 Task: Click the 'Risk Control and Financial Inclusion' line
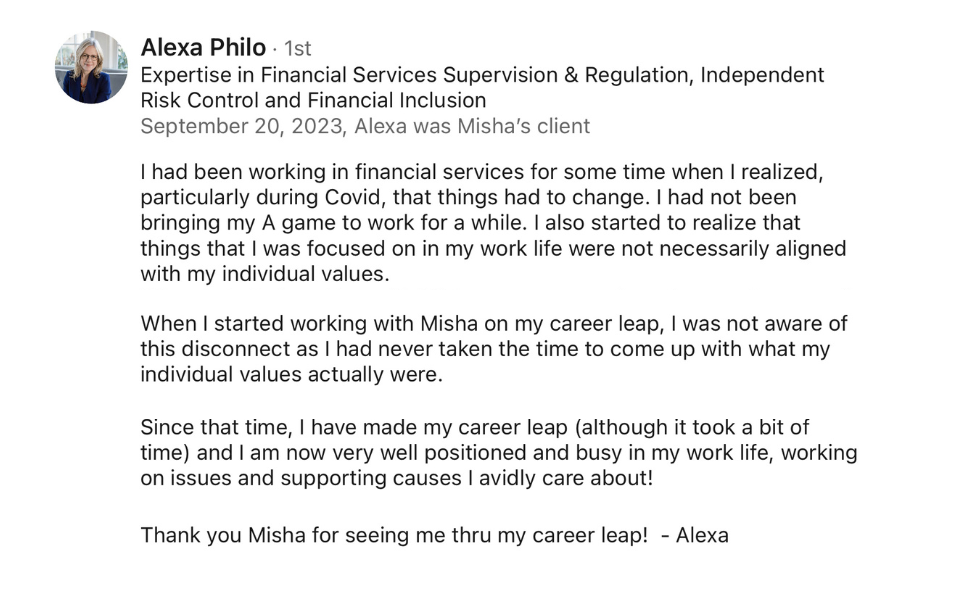(x=313, y=100)
